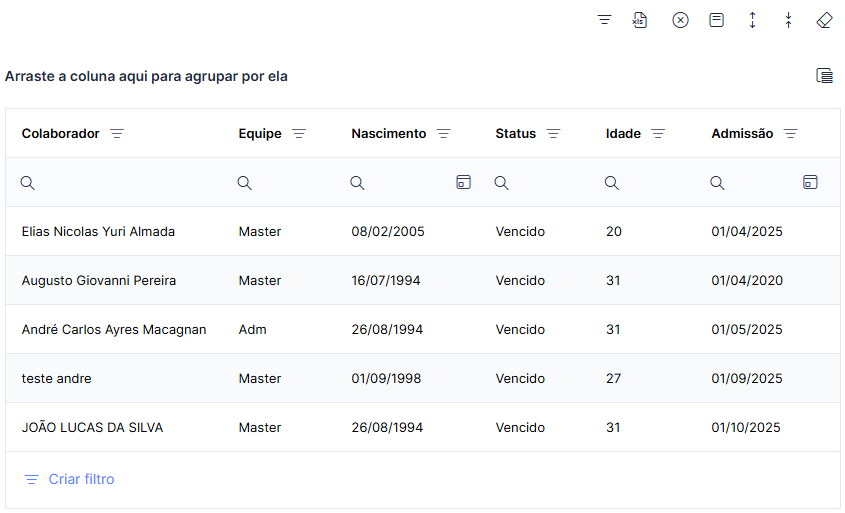Open Admissão column header filter
Image resolution: width=845 pixels, height=513 pixels.
[791, 134]
